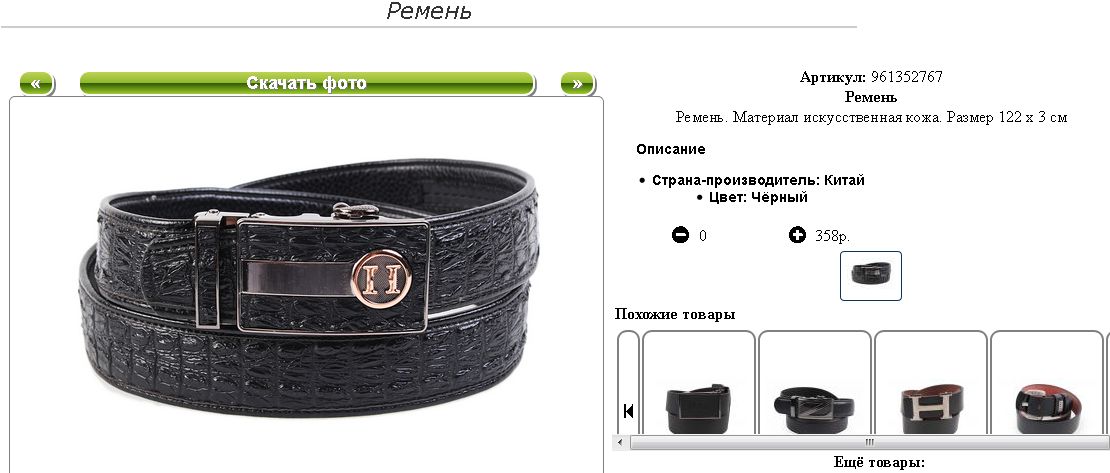1110x473 pixels.
Task: Increase quantity with the plus icon
Action: pos(797,235)
